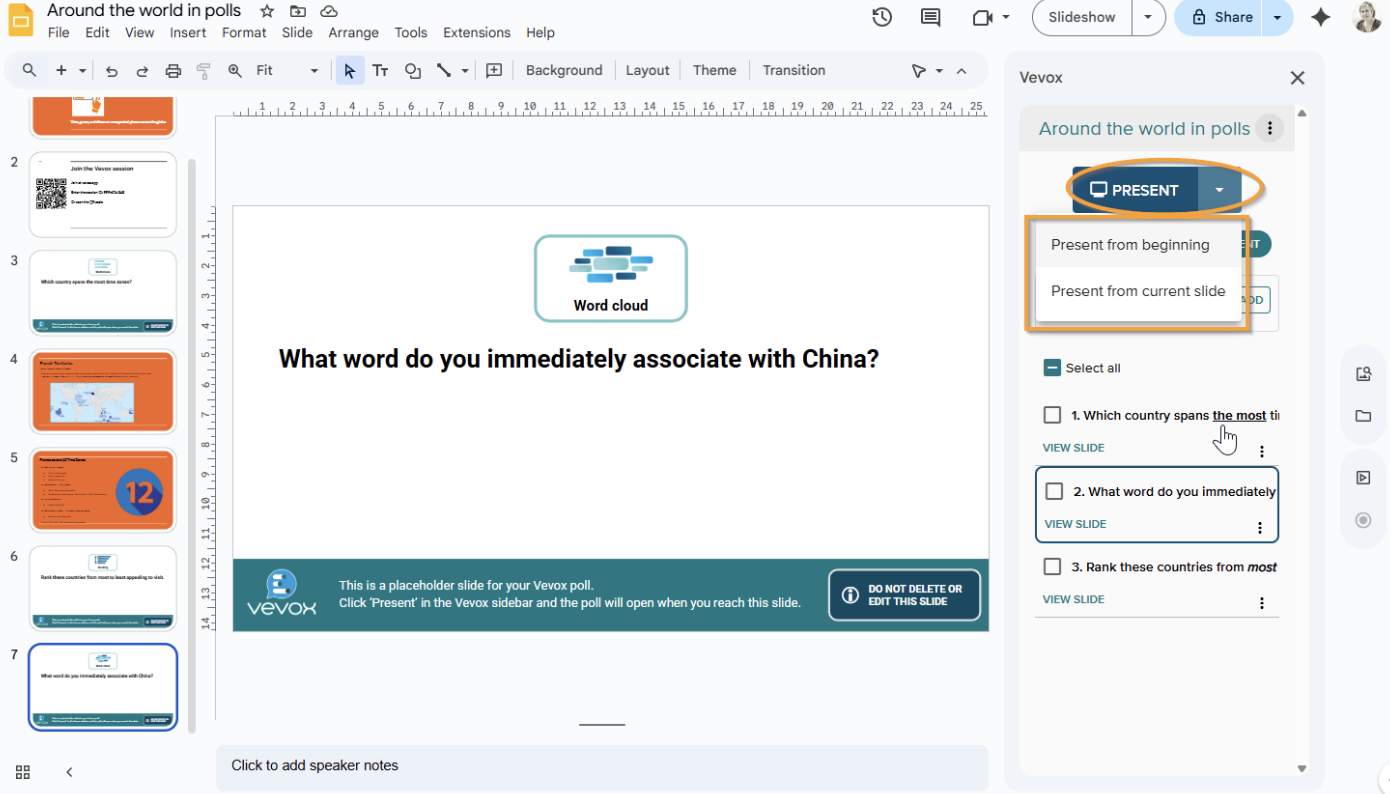Check the box beside question 2
Screen dimensions: 1390x794
coord(1054,491)
